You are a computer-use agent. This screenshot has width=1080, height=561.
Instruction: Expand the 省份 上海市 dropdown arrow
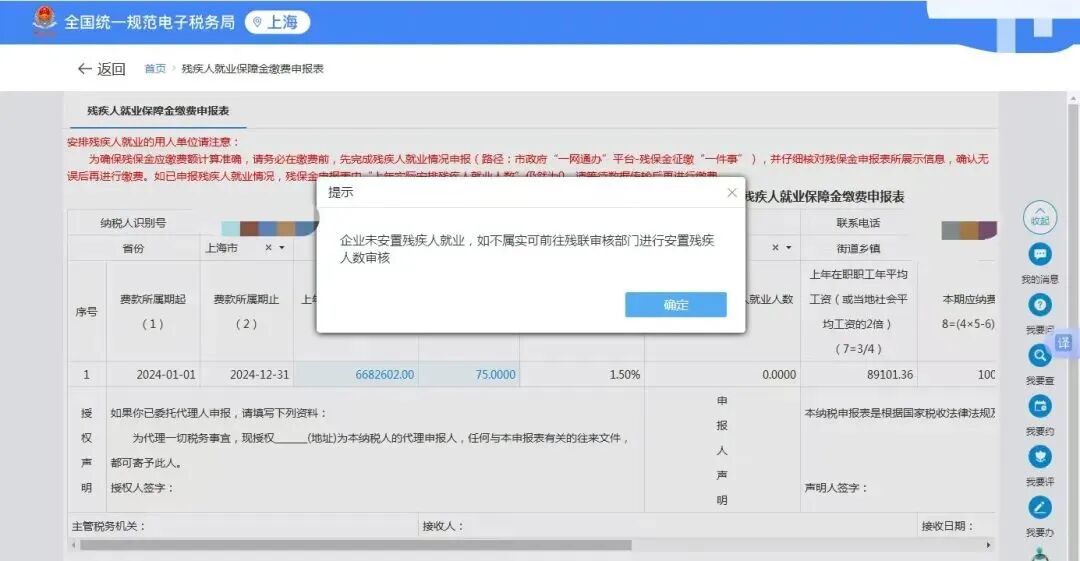[x=282, y=248]
